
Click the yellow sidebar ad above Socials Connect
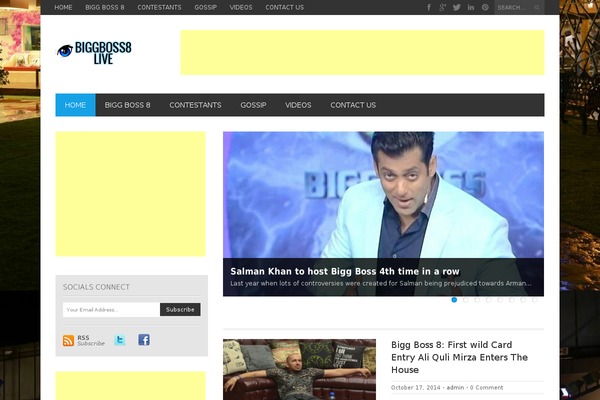(130, 194)
